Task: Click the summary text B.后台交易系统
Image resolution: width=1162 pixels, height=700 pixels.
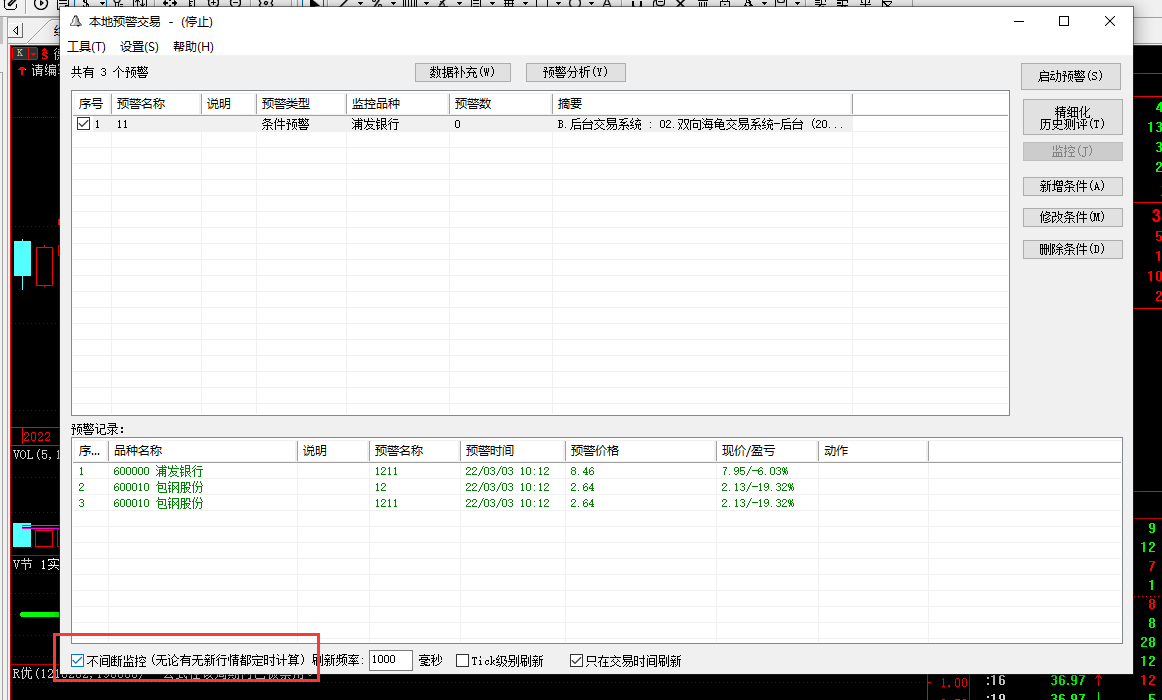Action: (x=700, y=124)
